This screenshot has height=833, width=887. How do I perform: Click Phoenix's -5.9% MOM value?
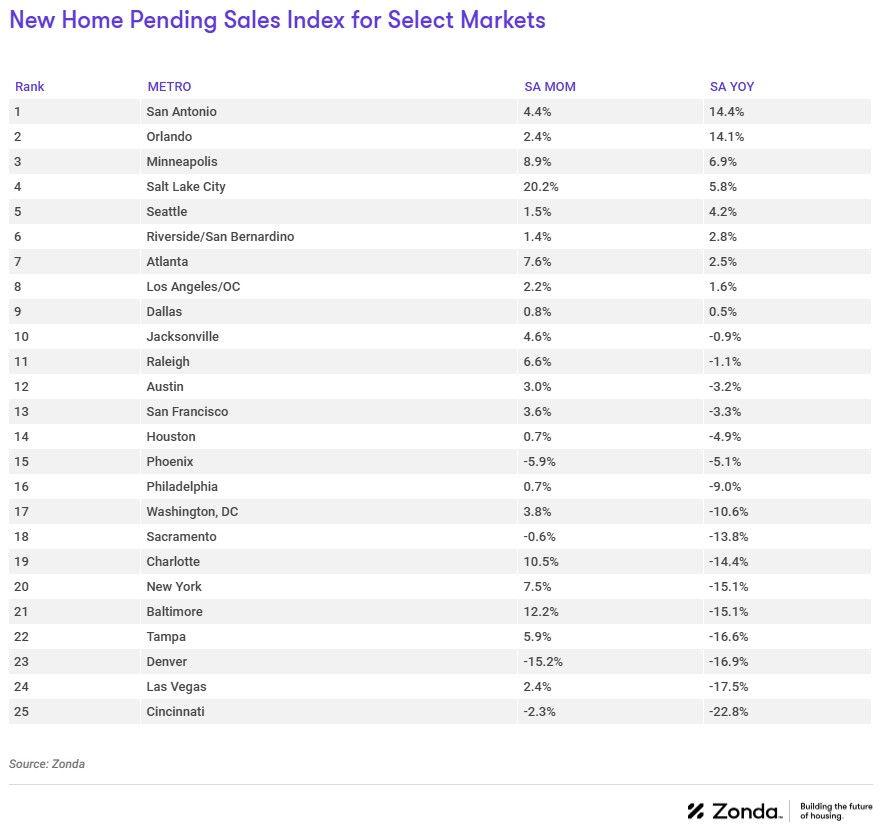[539, 462]
